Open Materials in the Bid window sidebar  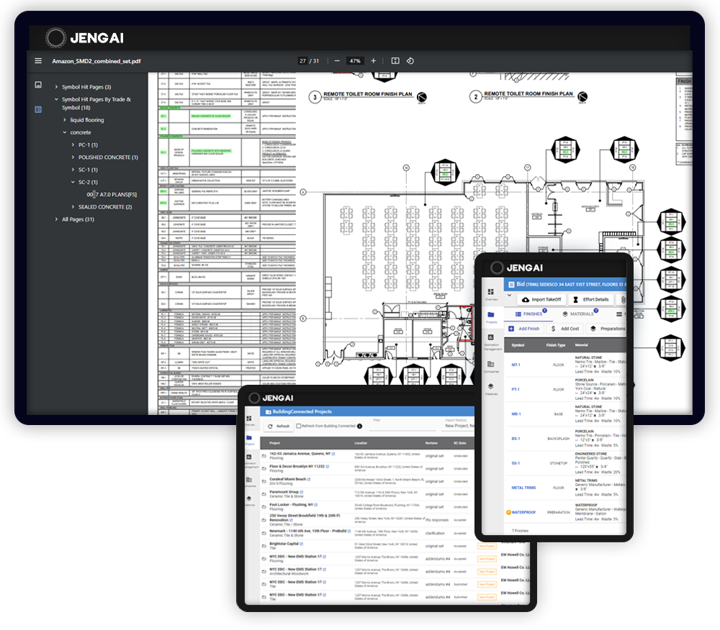click(491, 388)
